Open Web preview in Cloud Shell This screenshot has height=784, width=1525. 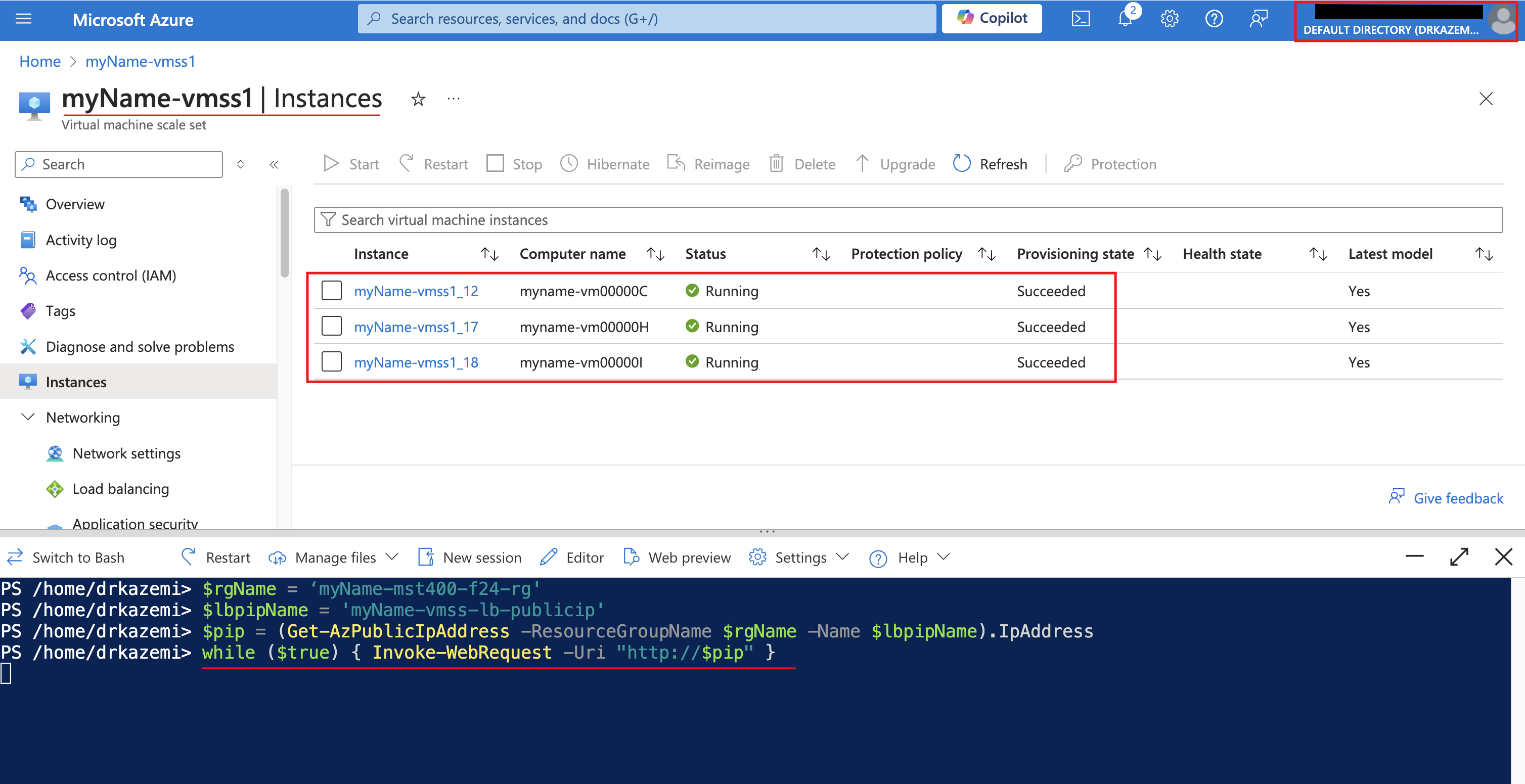pos(677,558)
